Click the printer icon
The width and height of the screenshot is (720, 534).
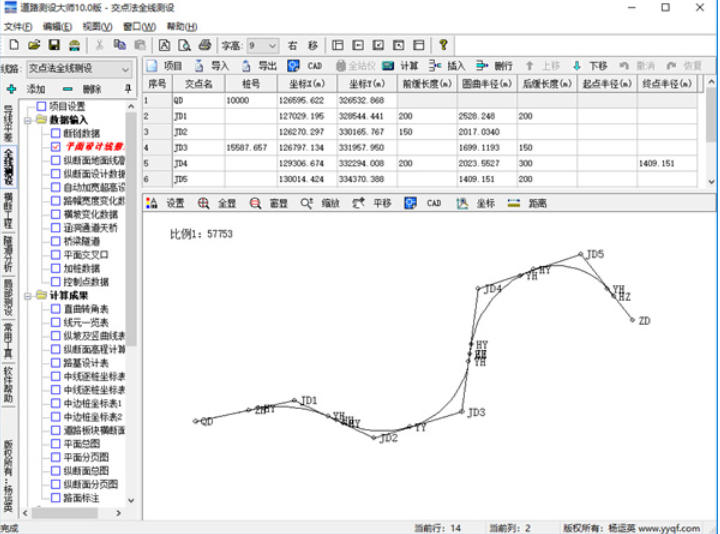(205, 45)
